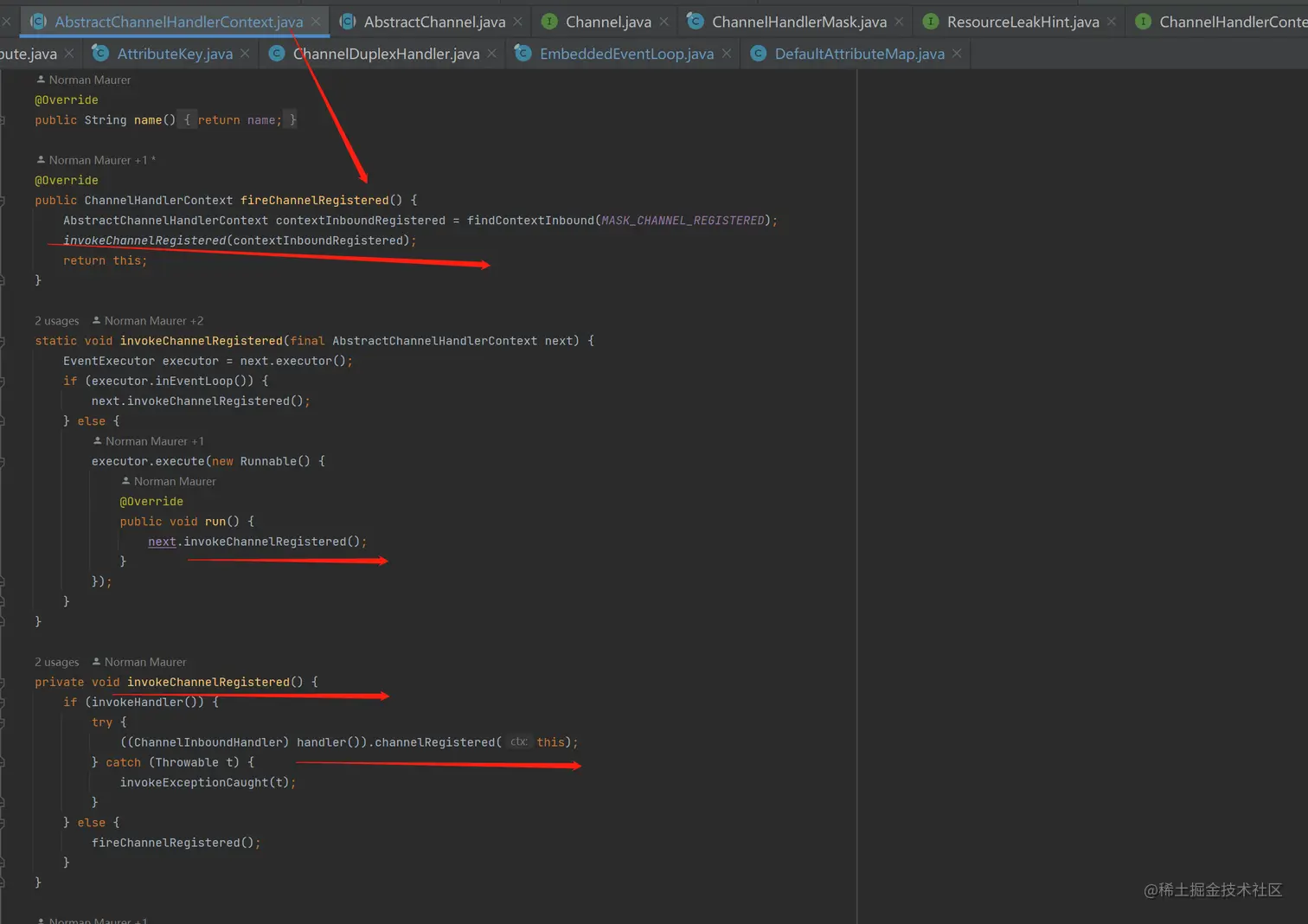Image resolution: width=1308 pixels, height=924 pixels.
Task: Click the MASK_CHANNEL_REGISTERED constant
Action: click(683, 221)
